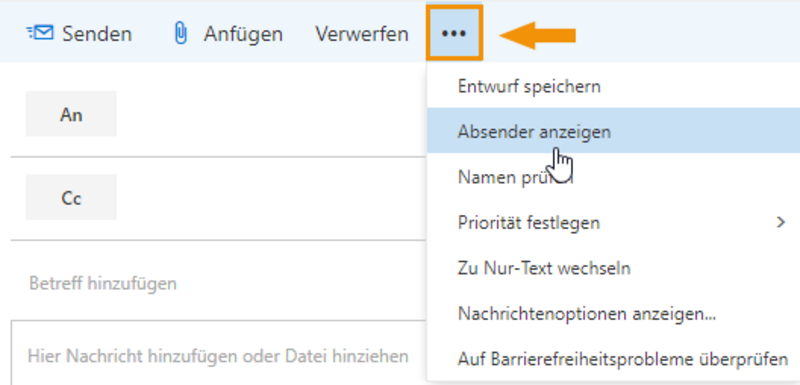This screenshot has width=800, height=385.
Task: Click the Cc recipient button
Action: pos(71,197)
